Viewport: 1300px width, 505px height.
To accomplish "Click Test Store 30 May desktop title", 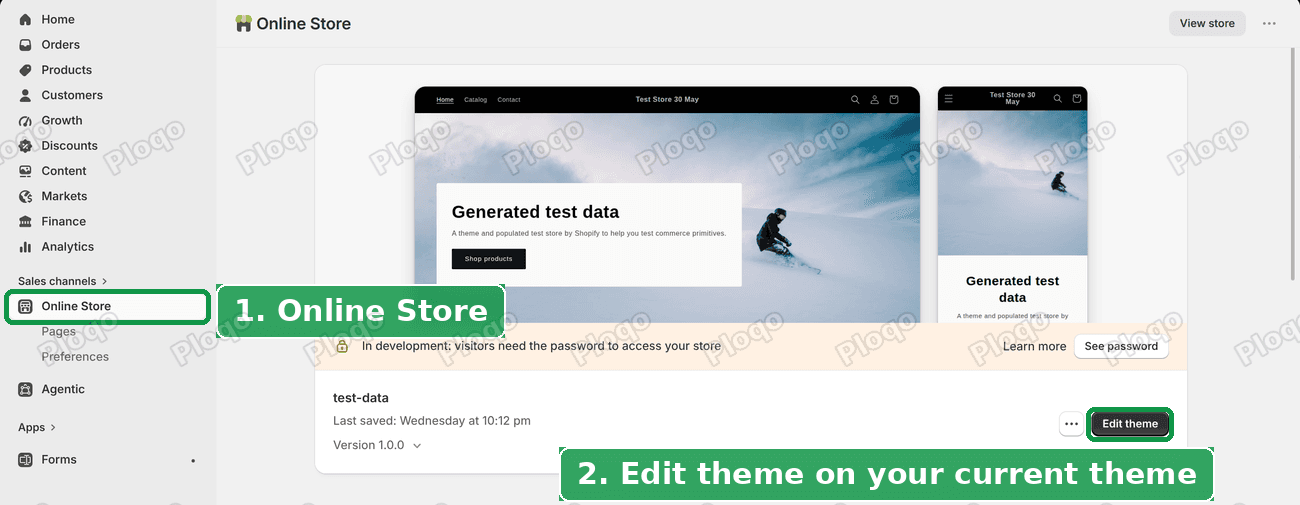I will click(x=667, y=100).
